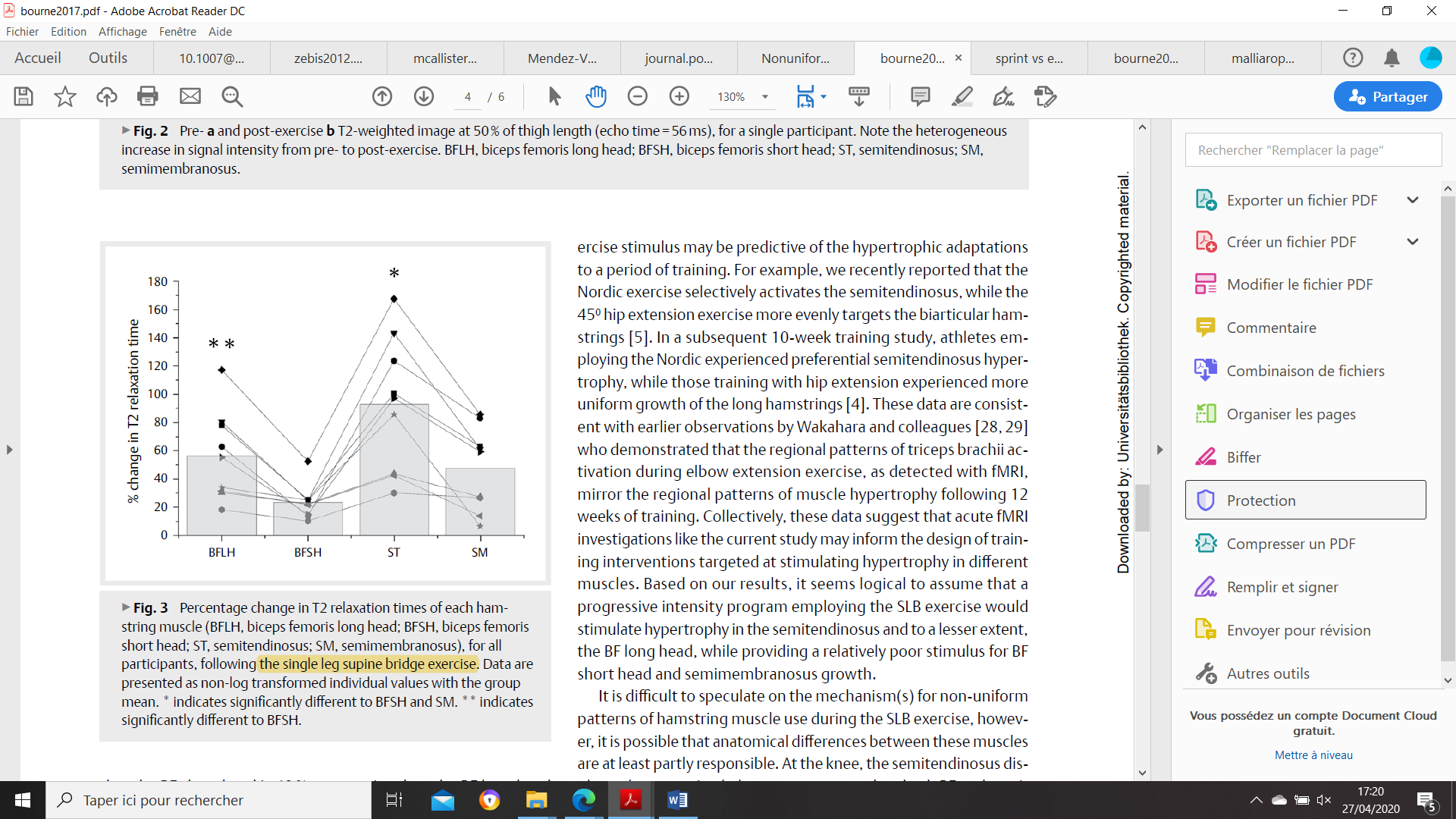The image size is (1456, 819).
Task: Open the Protection tool
Action: (x=1306, y=500)
